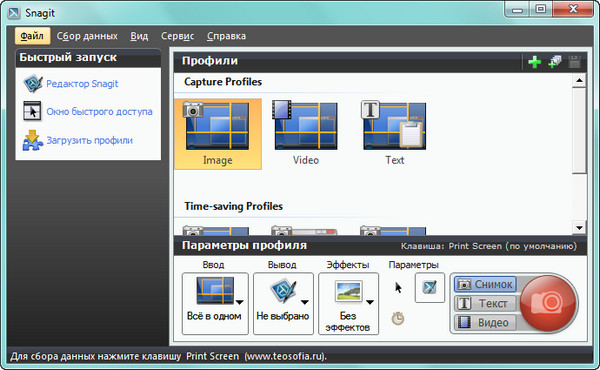Select the Image capture profile
Screen dimensions: 600x370
[218, 134]
